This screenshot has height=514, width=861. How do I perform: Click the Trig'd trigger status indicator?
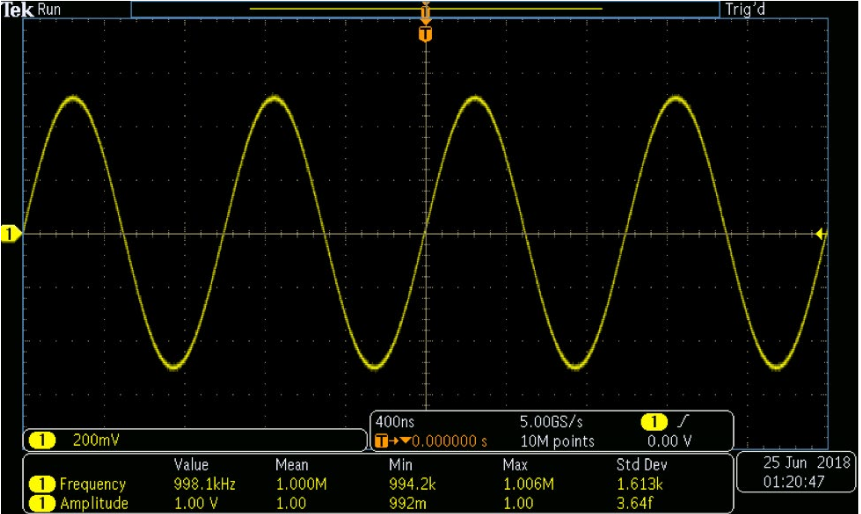(745, 9)
